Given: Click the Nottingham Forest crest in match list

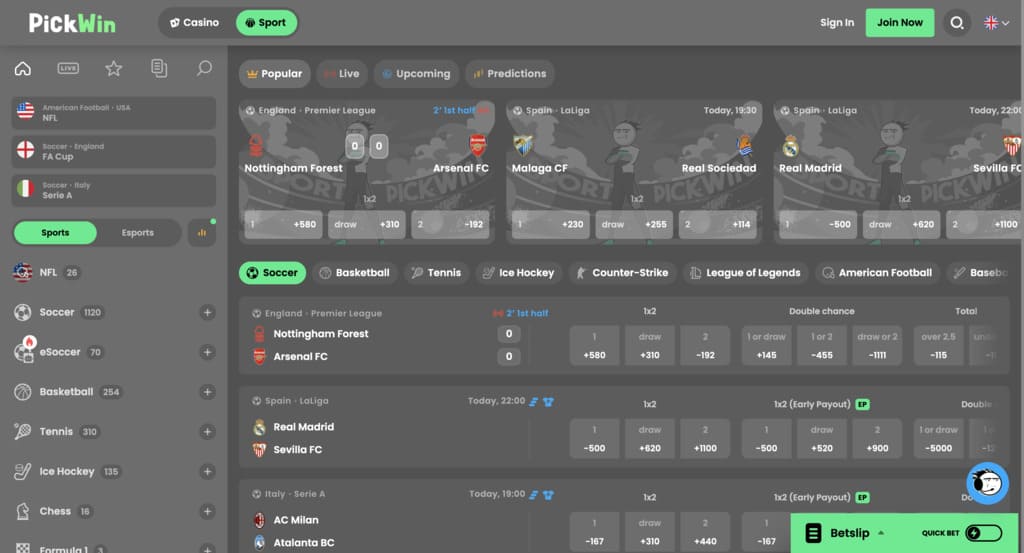Looking at the screenshot, I should 259,334.
